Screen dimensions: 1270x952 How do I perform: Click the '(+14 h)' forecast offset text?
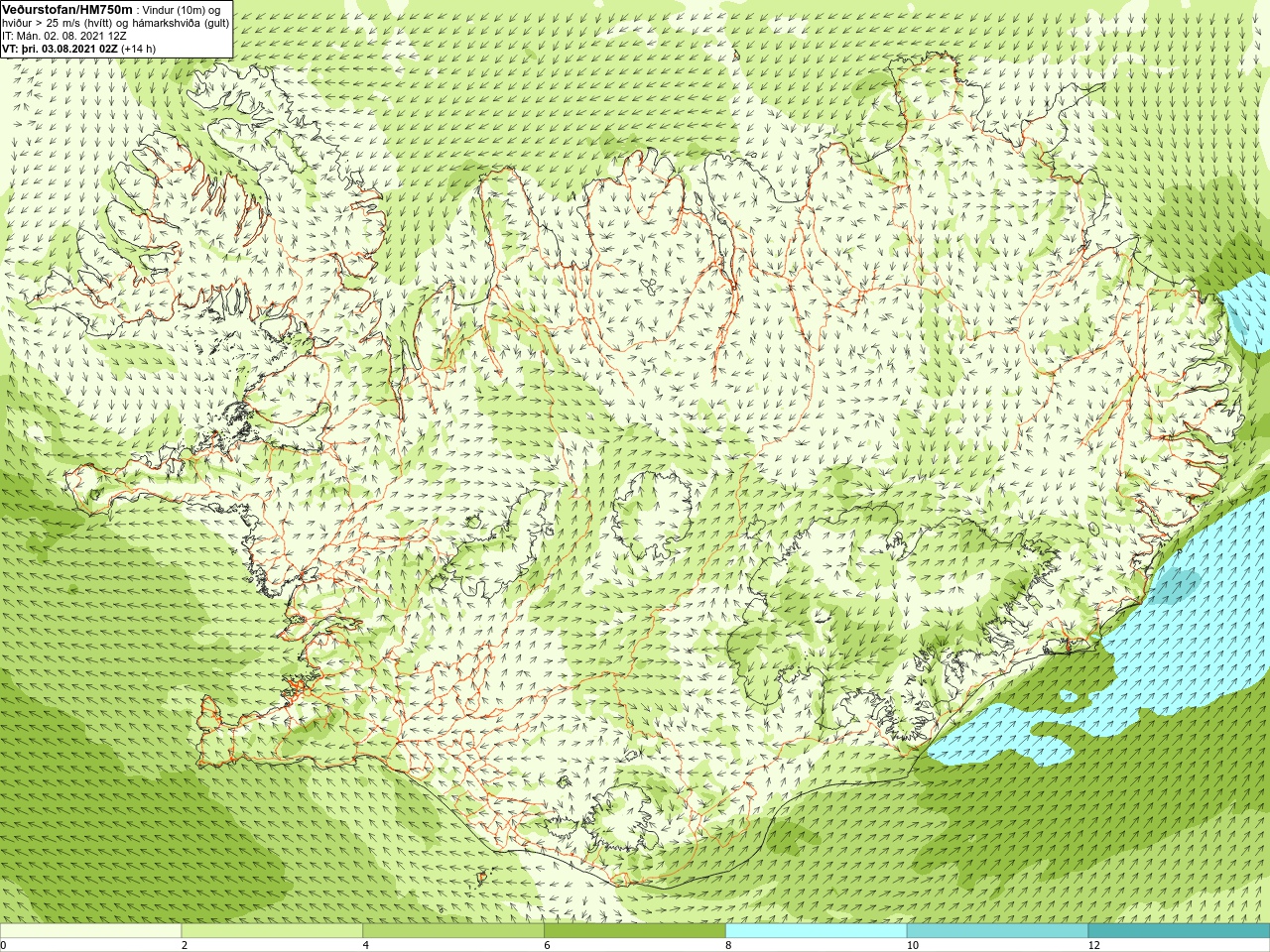click(x=138, y=49)
